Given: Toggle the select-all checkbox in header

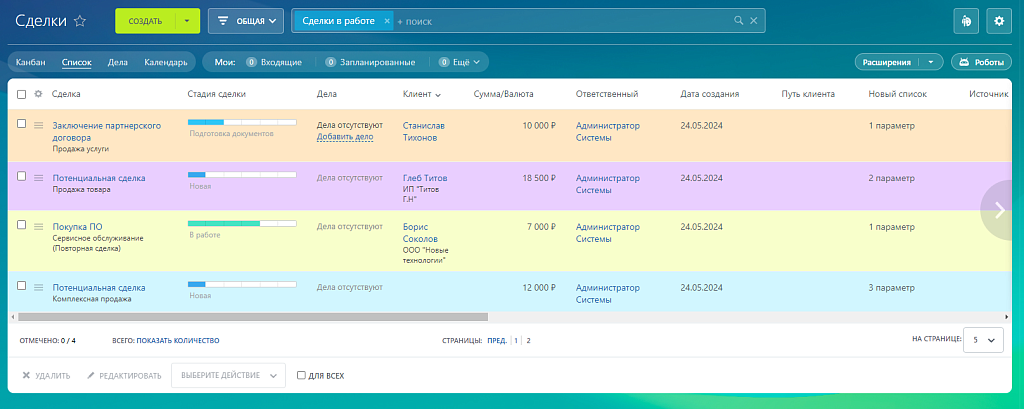Looking at the screenshot, I should pyautogui.click(x=22, y=94).
